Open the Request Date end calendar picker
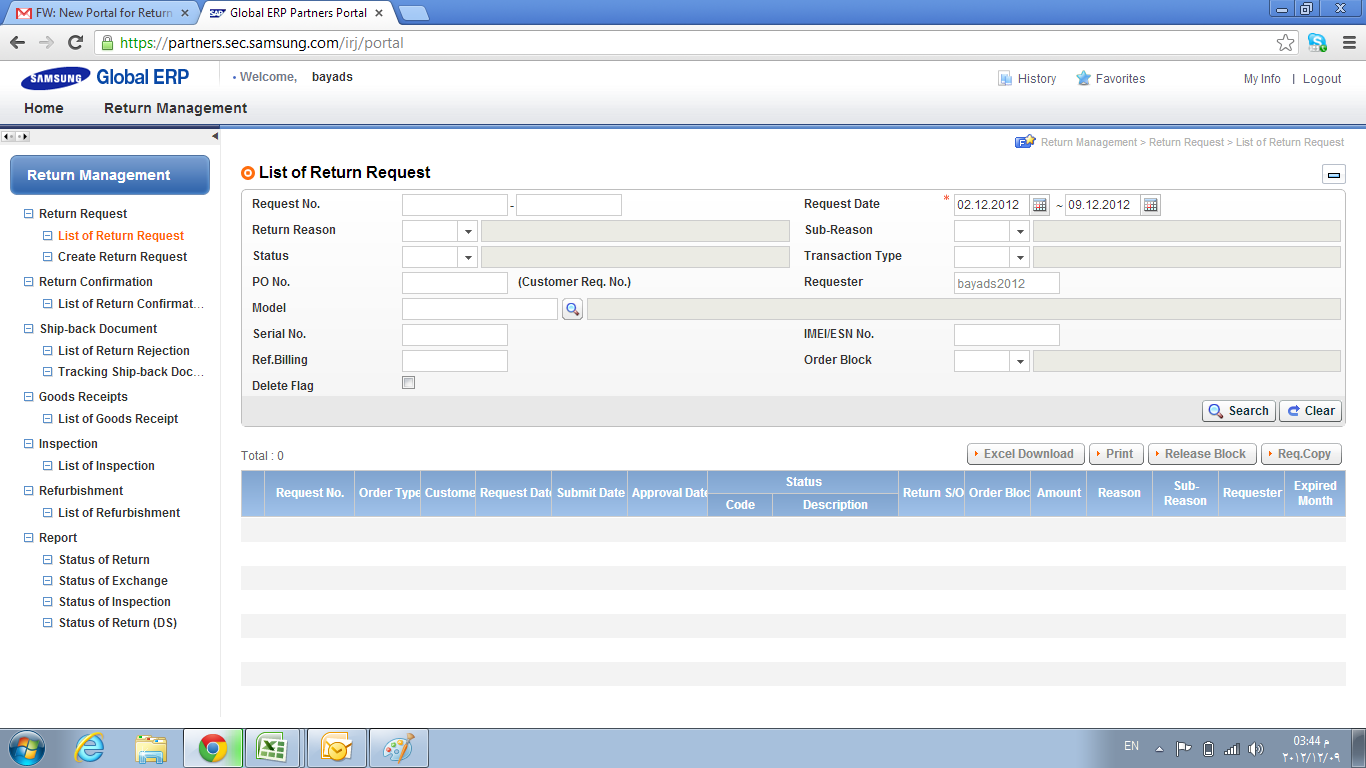This screenshot has width=1366, height=768. [1151, 205]
